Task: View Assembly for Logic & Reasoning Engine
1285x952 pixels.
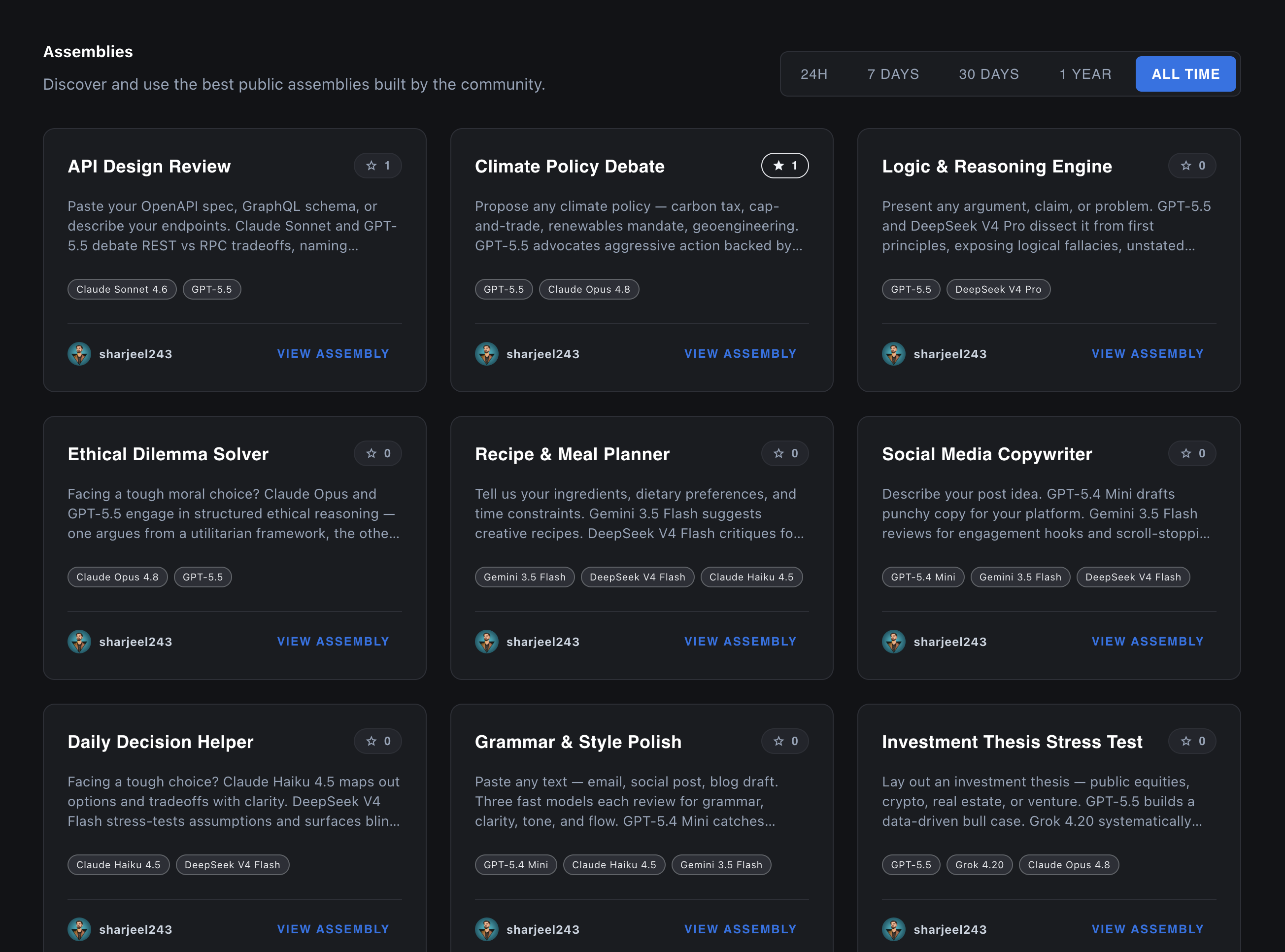Action: click(x=1147, y=354)
